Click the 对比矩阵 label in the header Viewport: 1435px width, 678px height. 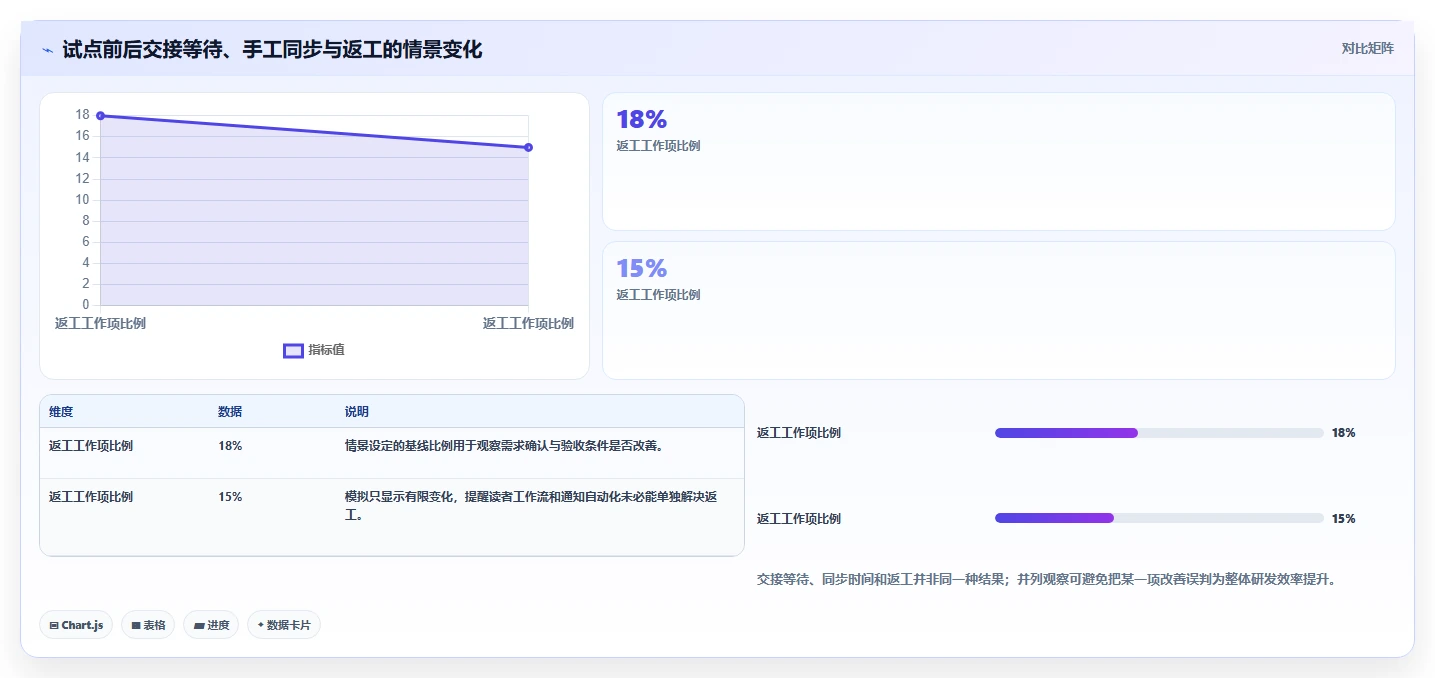pos(1367,48)
